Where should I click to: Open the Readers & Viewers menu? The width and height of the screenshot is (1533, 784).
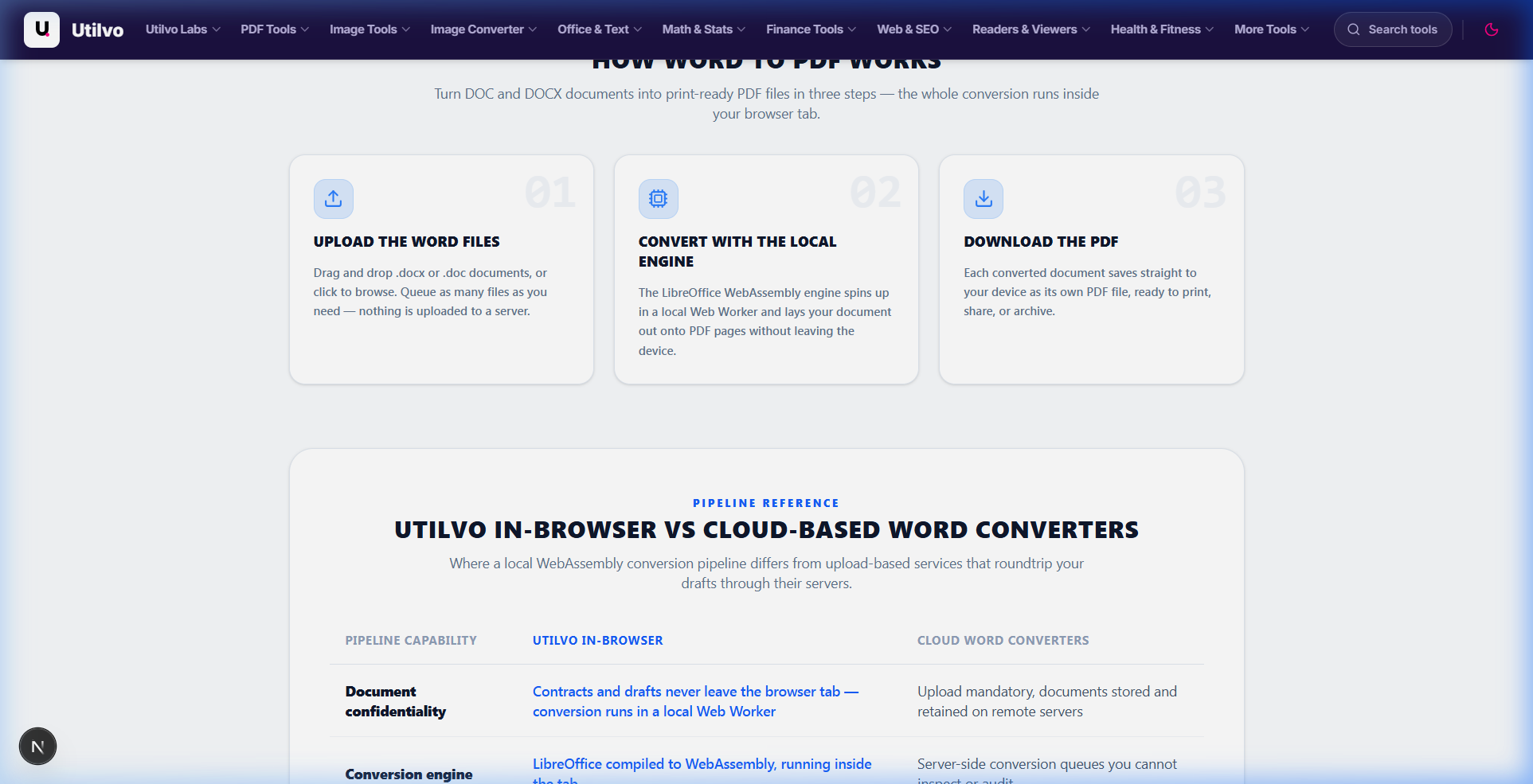point(1031,29)
